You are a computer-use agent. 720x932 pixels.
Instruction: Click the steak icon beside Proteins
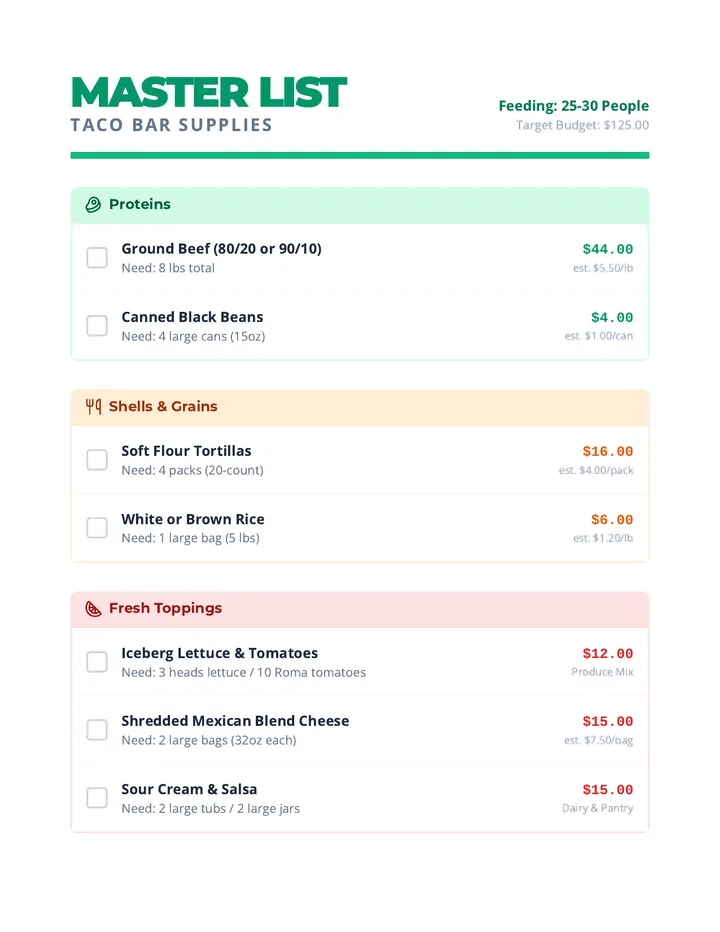pyautogui.click(x=93, y=204)
